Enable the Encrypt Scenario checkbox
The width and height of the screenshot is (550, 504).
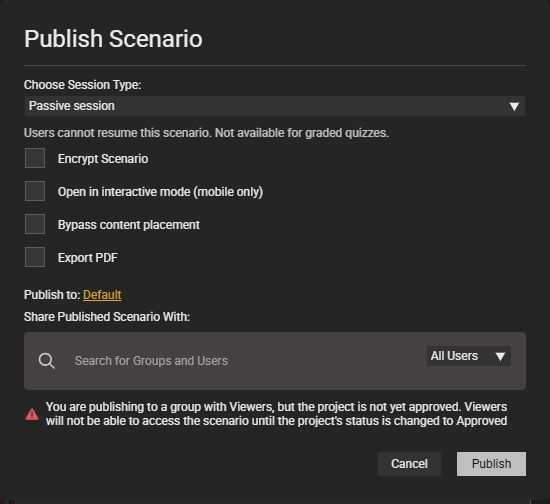point(35,158)
